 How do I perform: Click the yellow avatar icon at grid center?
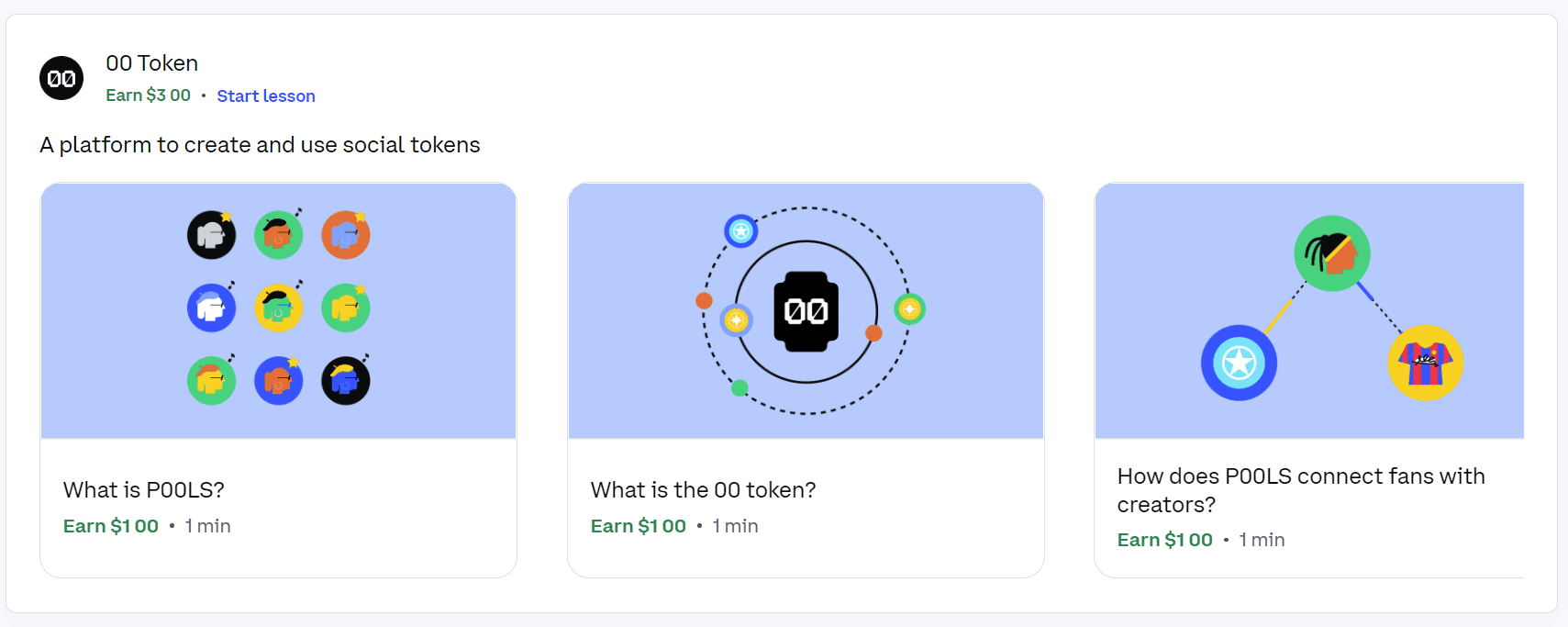pos(279,308)
